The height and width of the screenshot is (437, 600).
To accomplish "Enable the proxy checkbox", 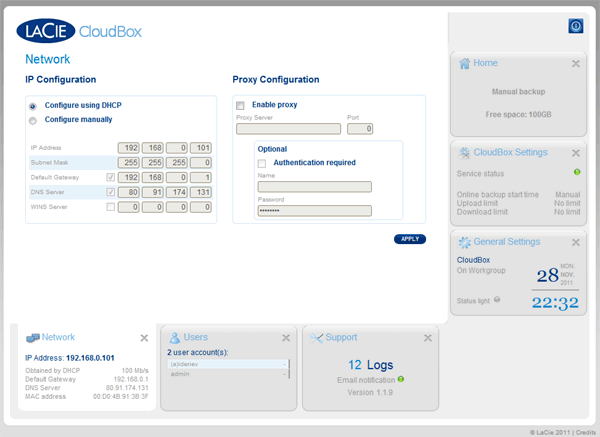I will pos(240,106).
